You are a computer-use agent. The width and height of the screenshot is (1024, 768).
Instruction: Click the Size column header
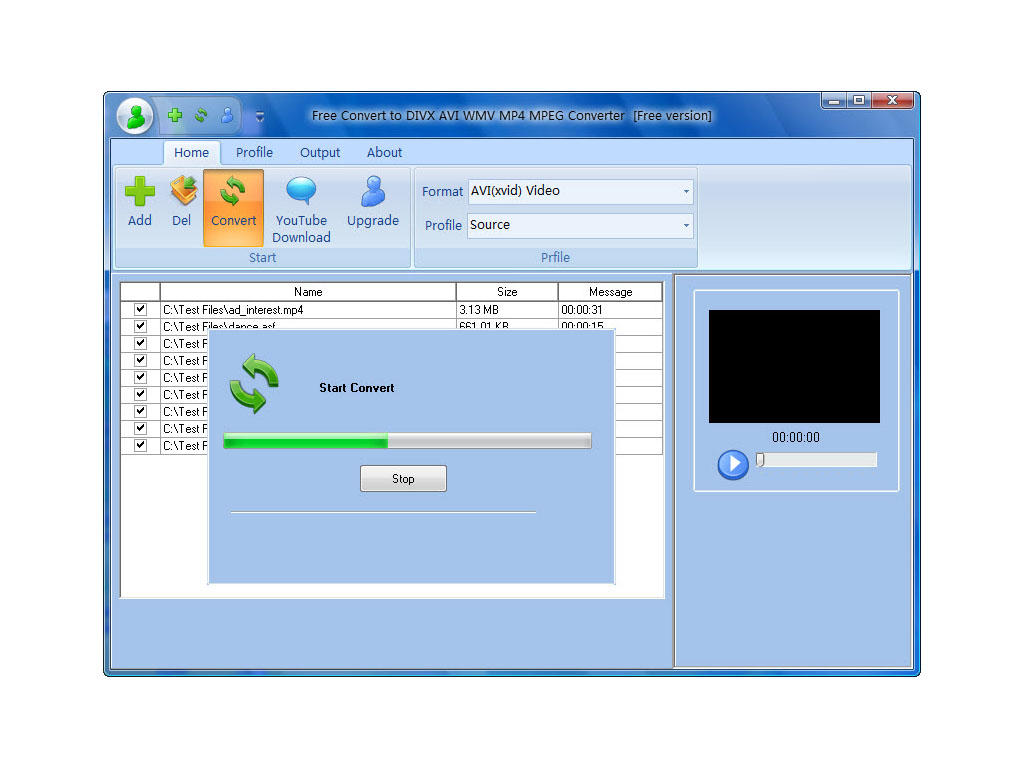507,292
